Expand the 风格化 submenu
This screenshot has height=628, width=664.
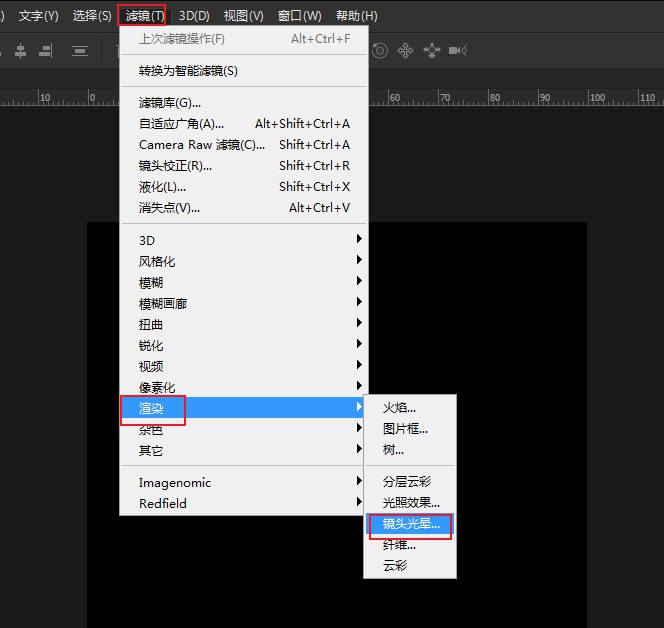coord(244,261)
